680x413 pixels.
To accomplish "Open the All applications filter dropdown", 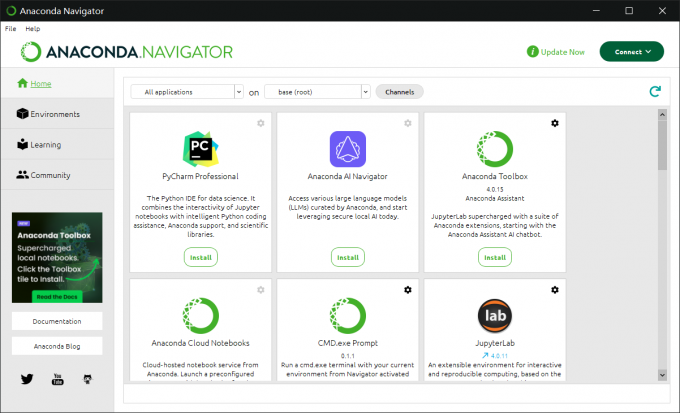I will pyautogui.click(x=187, y=92).
